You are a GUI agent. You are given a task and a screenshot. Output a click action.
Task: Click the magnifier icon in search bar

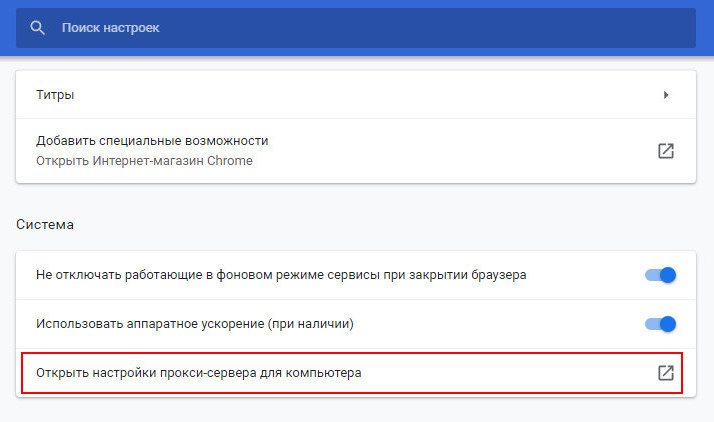pyautogui.click(x=37, y=28)
